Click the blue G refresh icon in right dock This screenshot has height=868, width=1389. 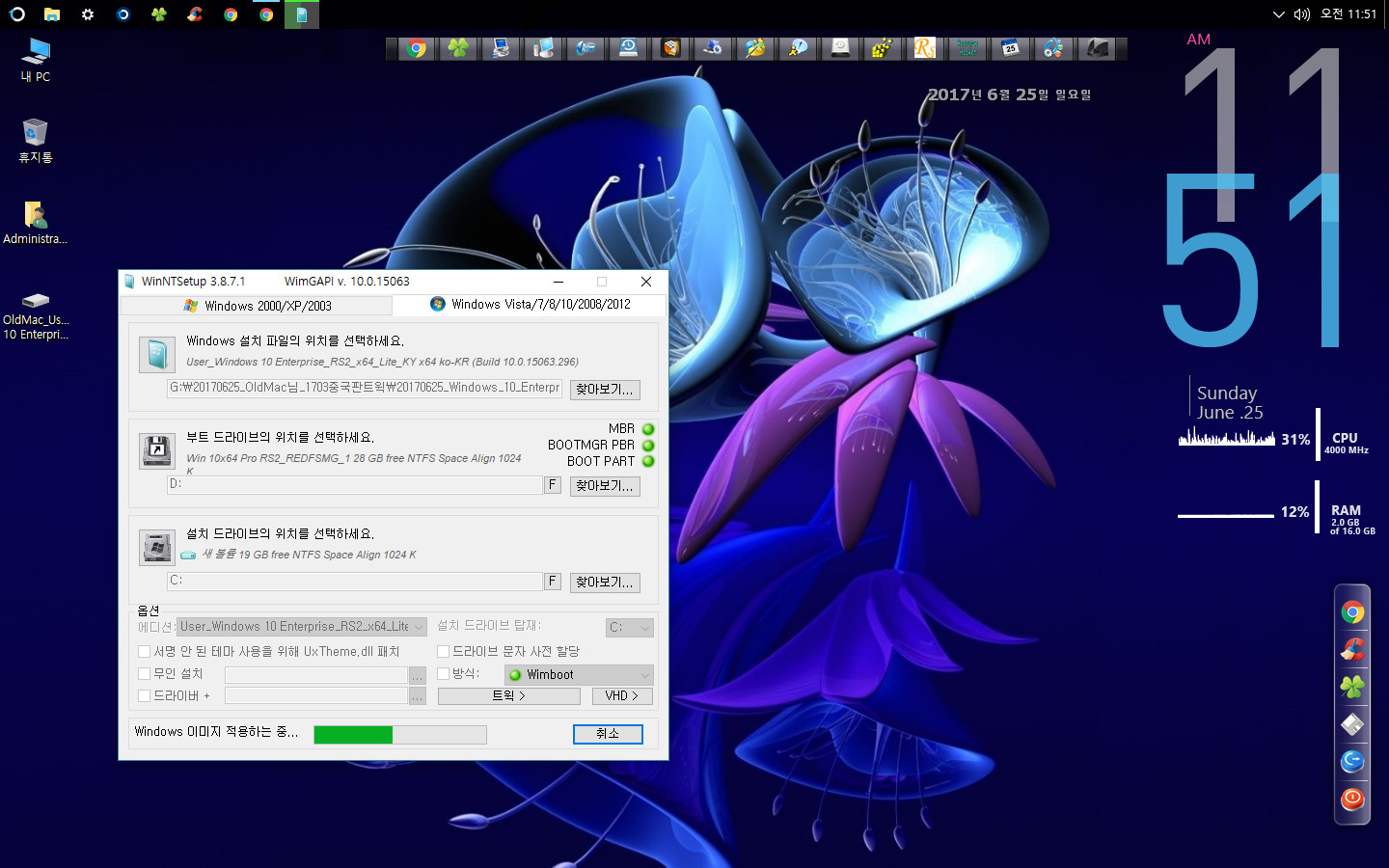click(1352, 762)
